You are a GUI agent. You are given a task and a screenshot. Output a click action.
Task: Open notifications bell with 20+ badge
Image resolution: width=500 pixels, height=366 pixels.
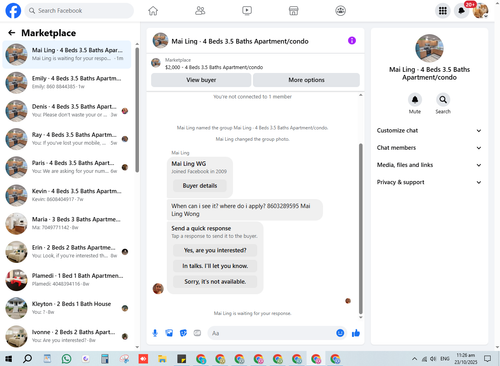click(462, 11)
